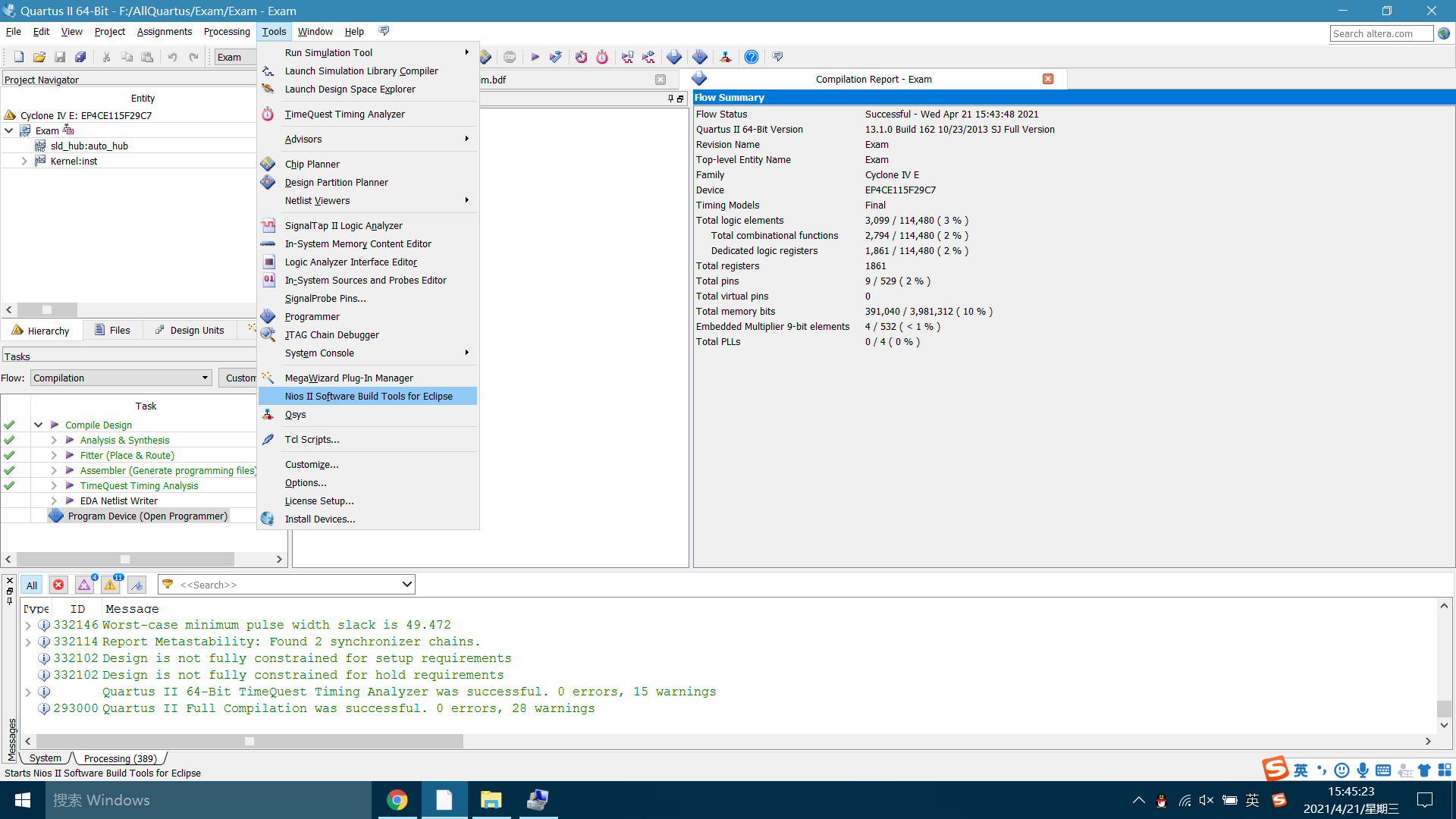
Task: Switch to the Processing (389) messages tab
Action: (120, 758)
